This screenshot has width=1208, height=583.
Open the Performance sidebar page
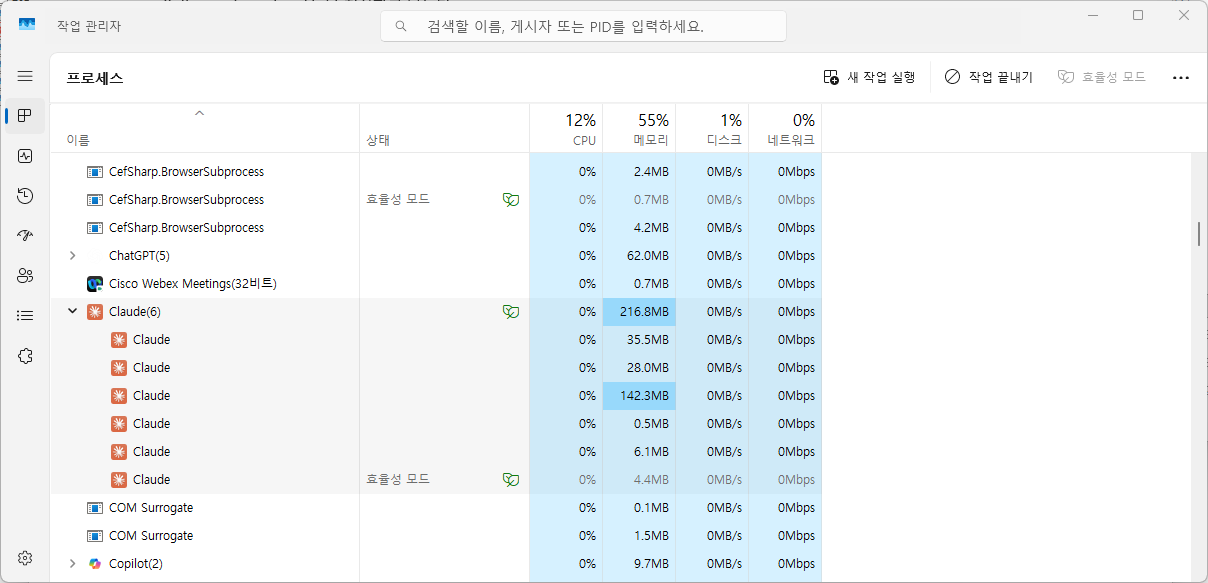pos(26,156)
